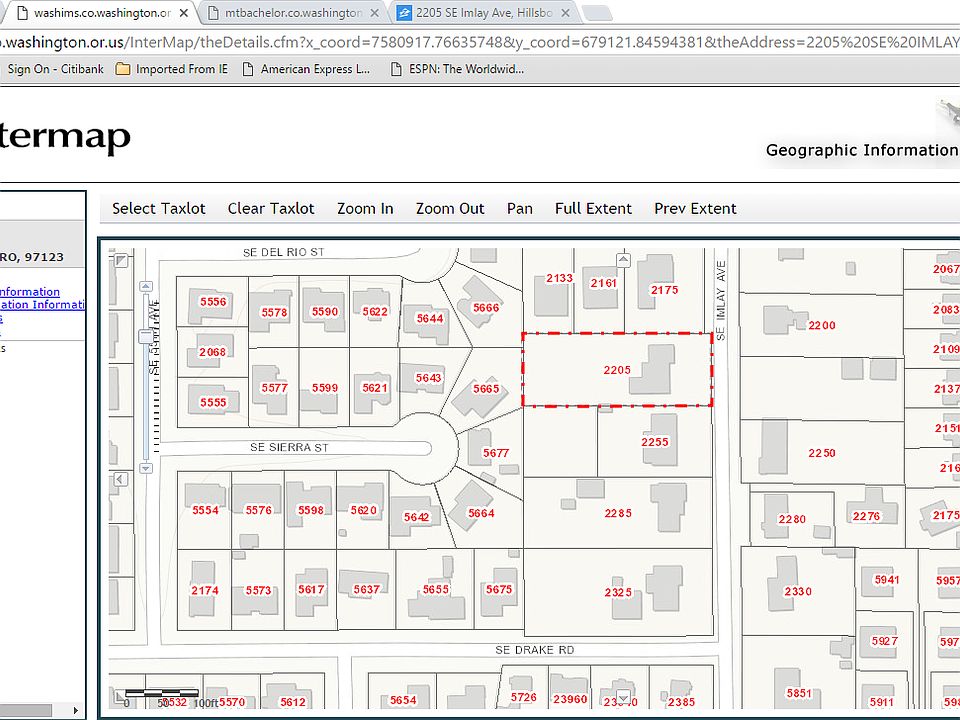Image resolution: width=960 pixels, height=720 pixels.
Task: Click zoom slider's down arrow to zoom out
Action: 146,468
